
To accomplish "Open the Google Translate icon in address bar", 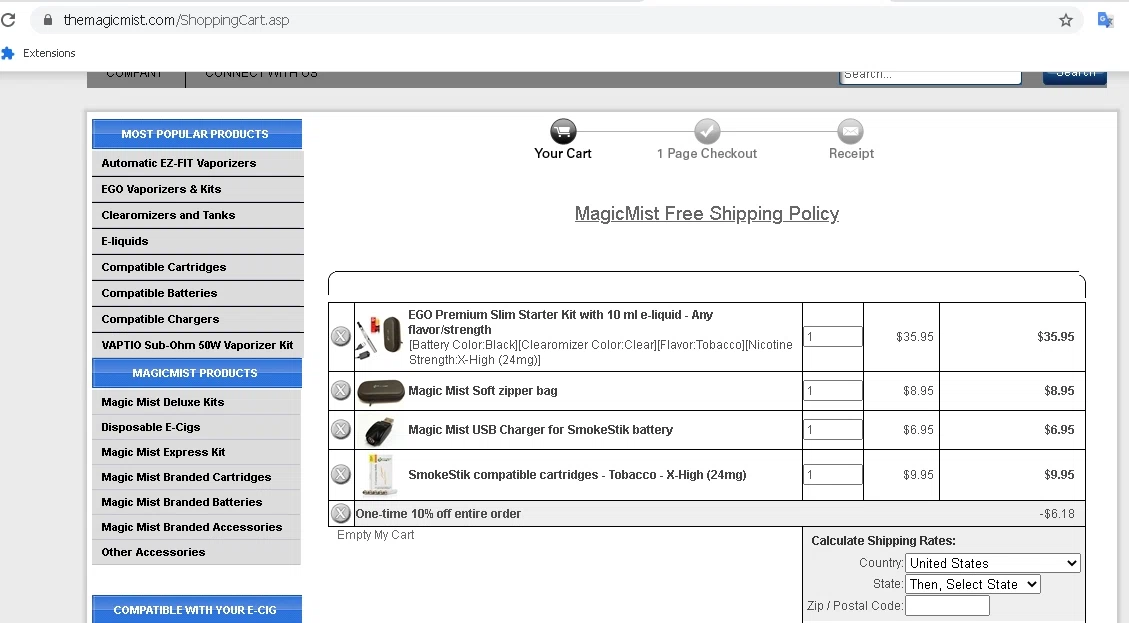I will pyautogui.click(x=1105, y=20).
